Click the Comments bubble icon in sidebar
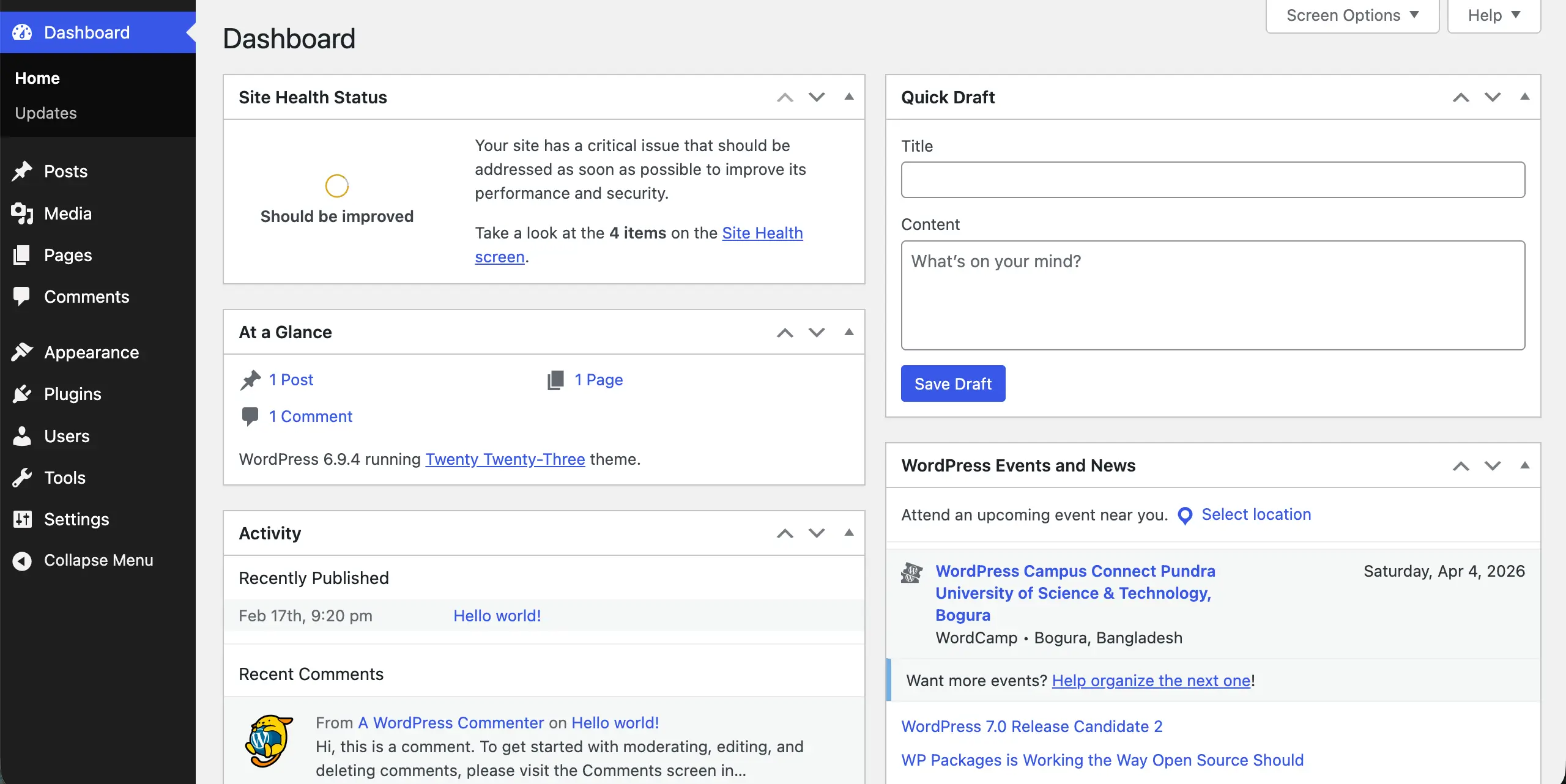Screen dimensions: 1566x784 coord(21,297)
